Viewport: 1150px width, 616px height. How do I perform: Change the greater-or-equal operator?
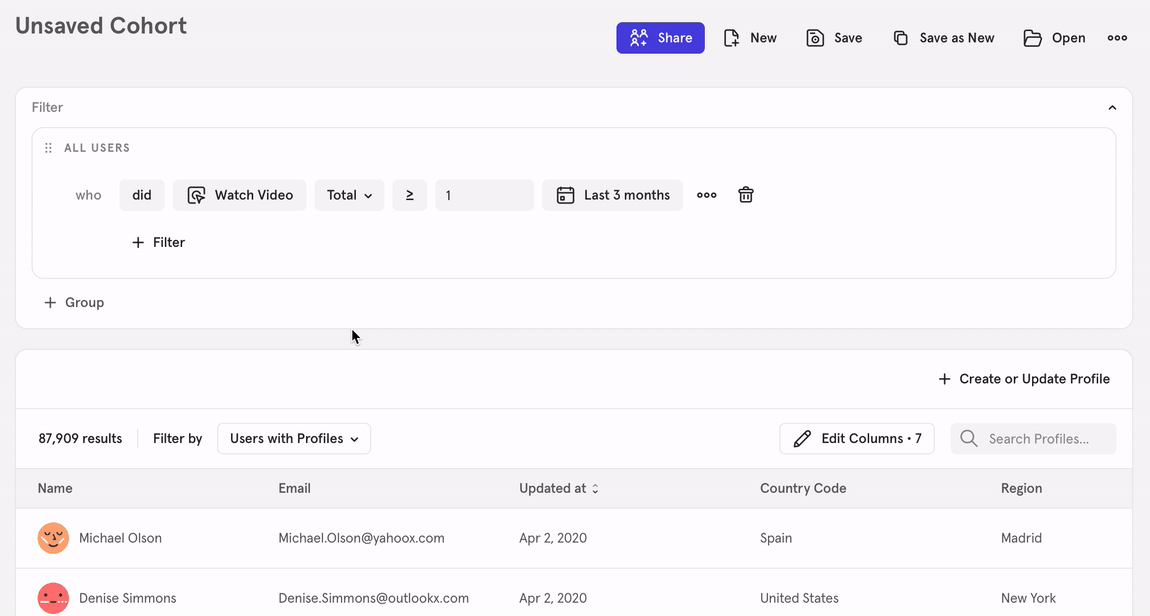[409, 195]
